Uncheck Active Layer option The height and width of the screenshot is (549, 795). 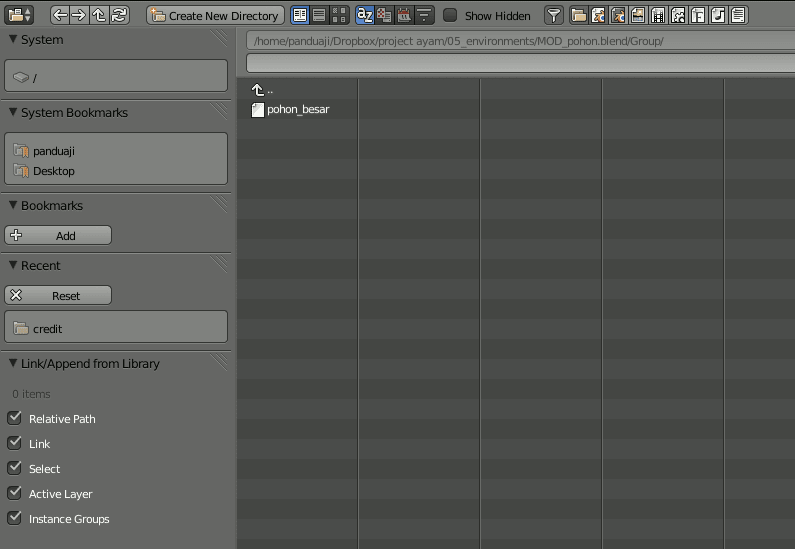tap(15, 493)
